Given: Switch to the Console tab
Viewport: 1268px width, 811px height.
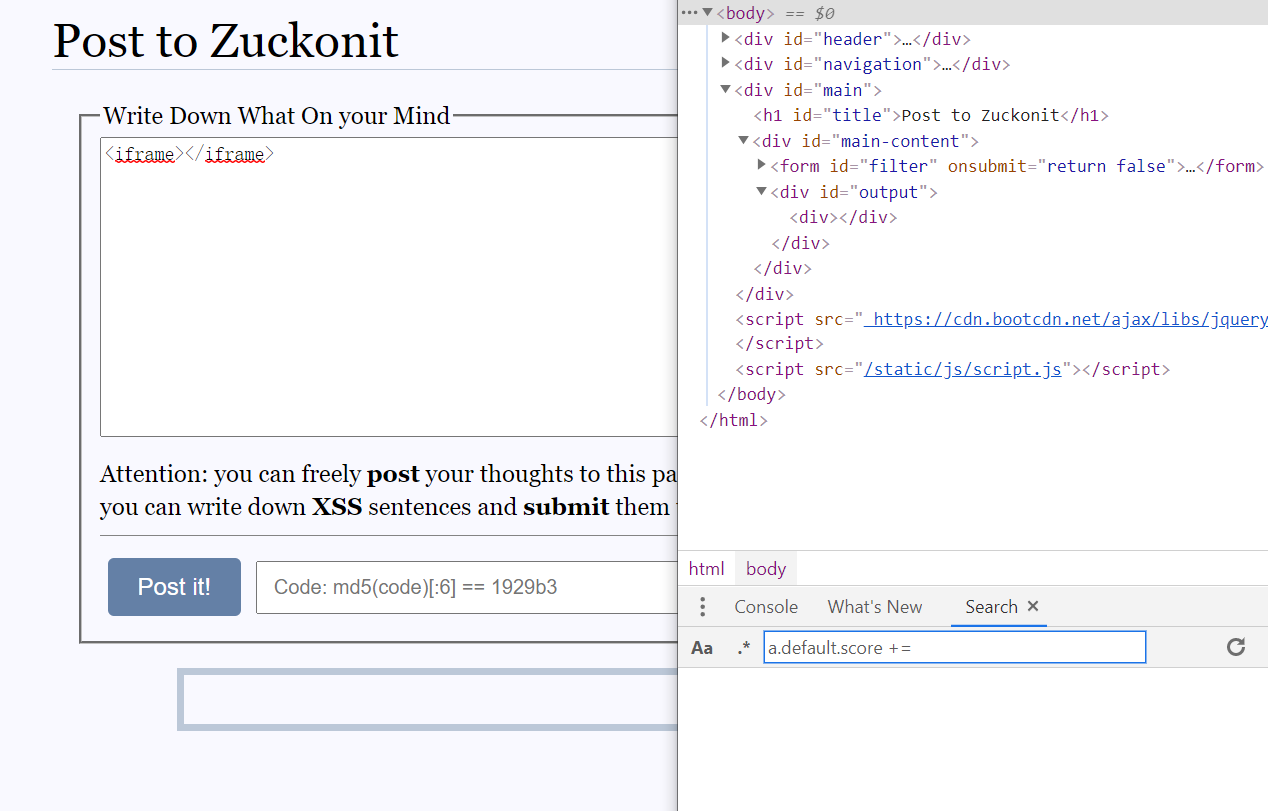Looking at the screenshot, I should pos(766,607).
